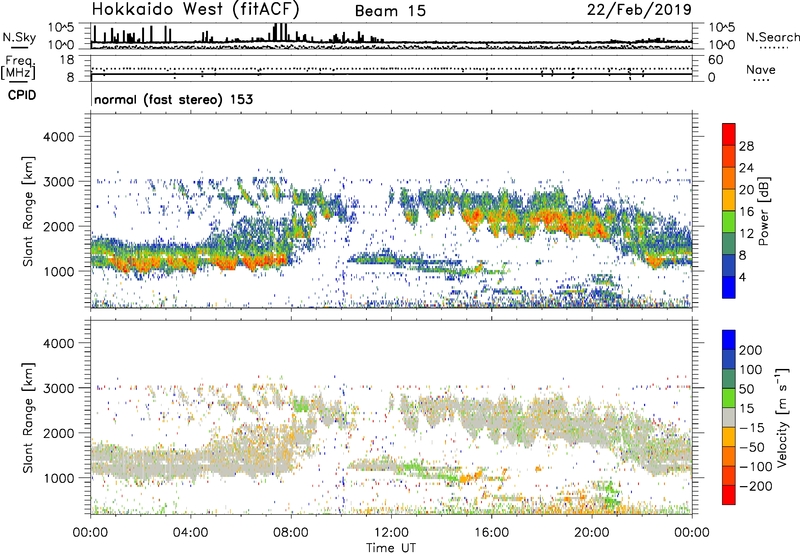
Task: Click the "Velocity [m s-1]" color bar title
Action: pyautogui.click(x=782, y=417)
